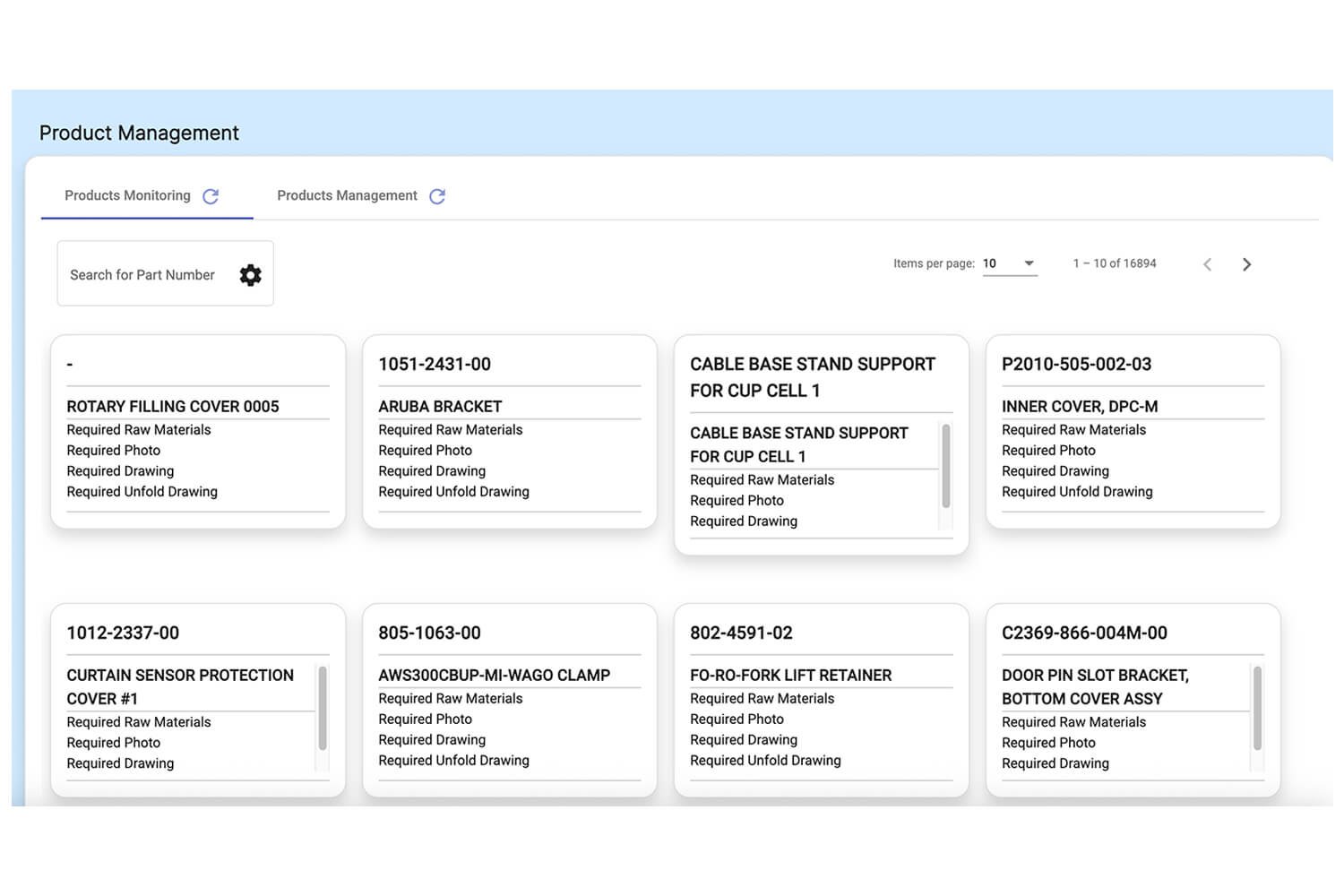
Task: Click refresh icon beside Products Management
Action: [x=437, y=196]
